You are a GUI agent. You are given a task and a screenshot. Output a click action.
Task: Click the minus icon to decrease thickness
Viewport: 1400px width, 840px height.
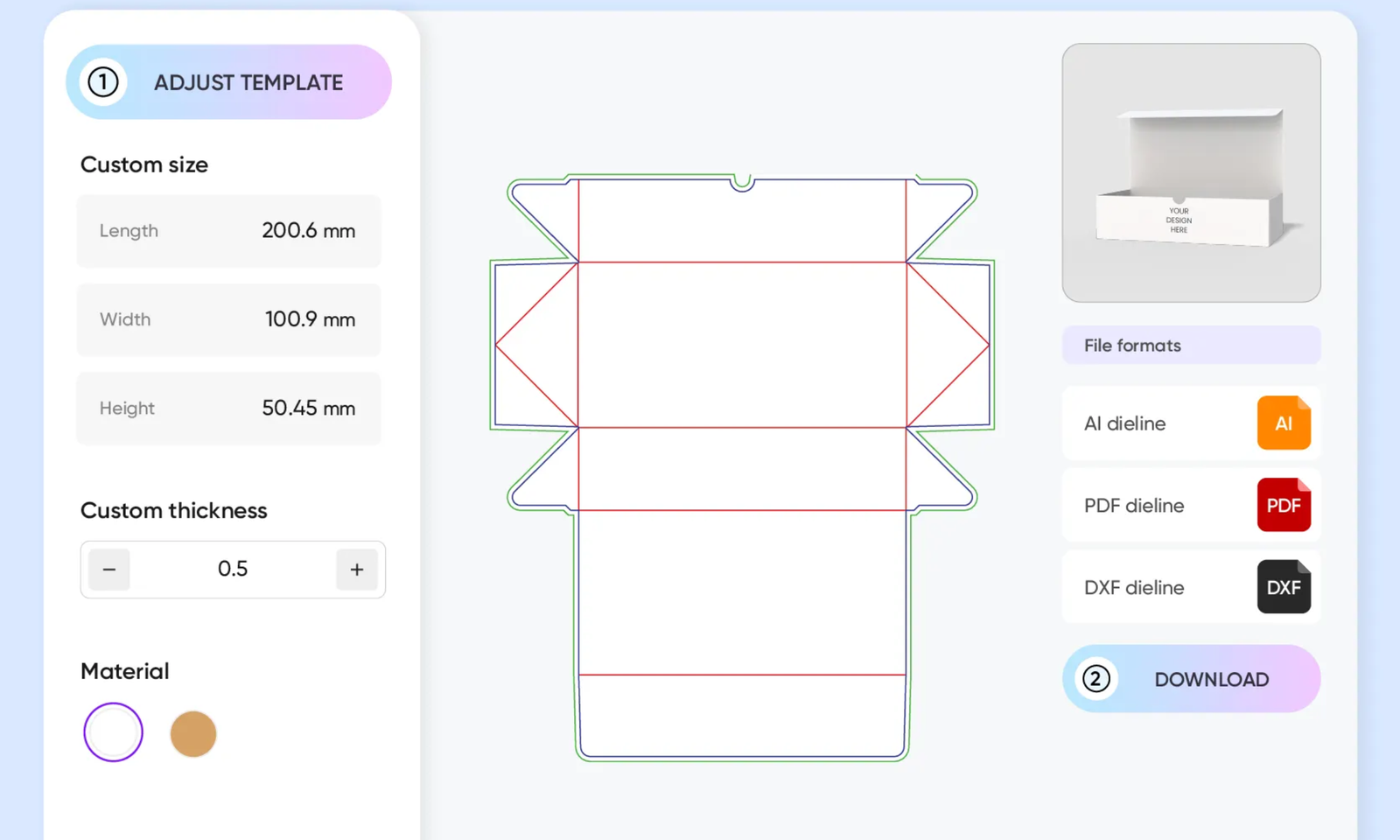coord(108,569)
